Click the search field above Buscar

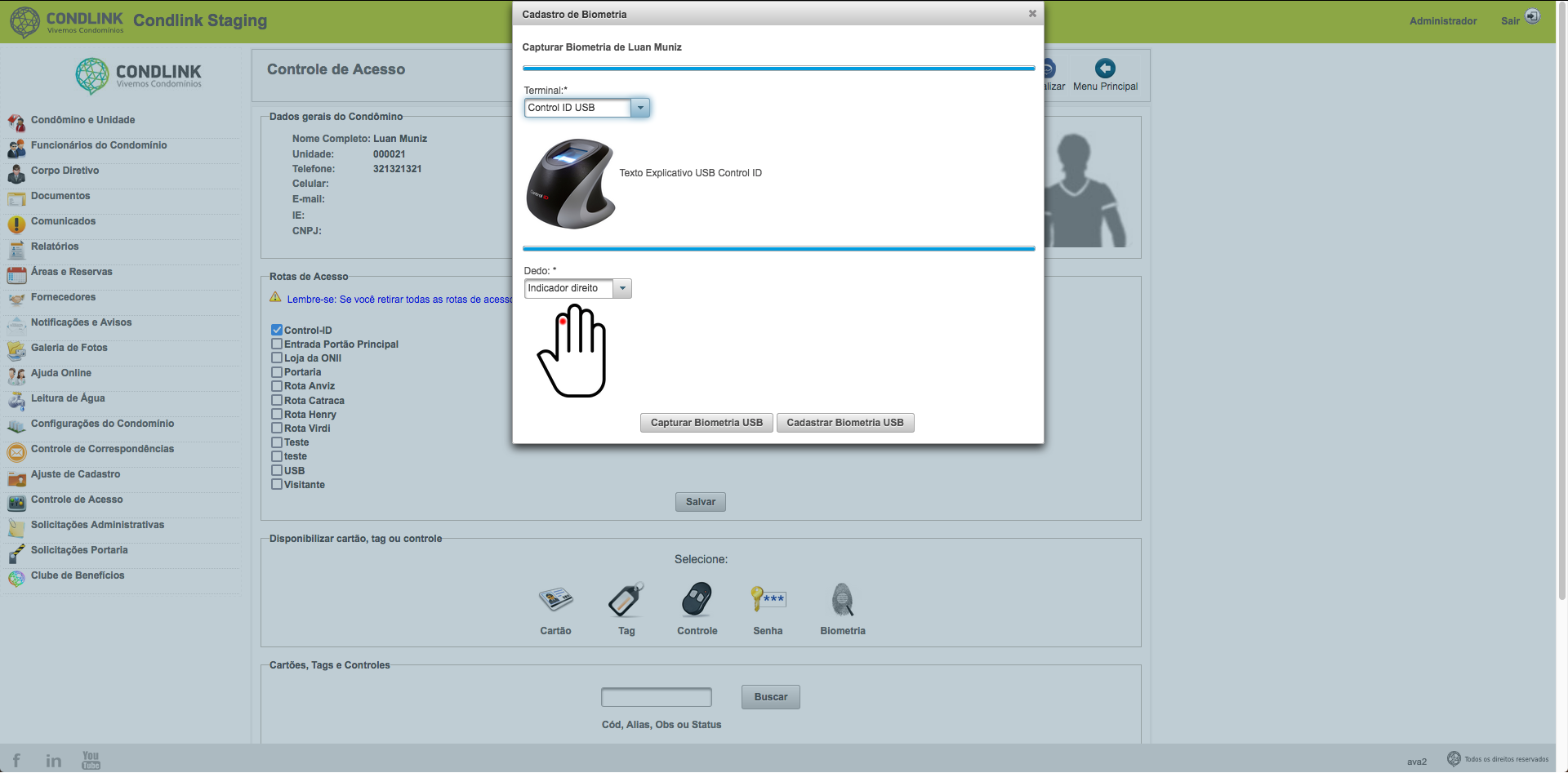[655, 696]
